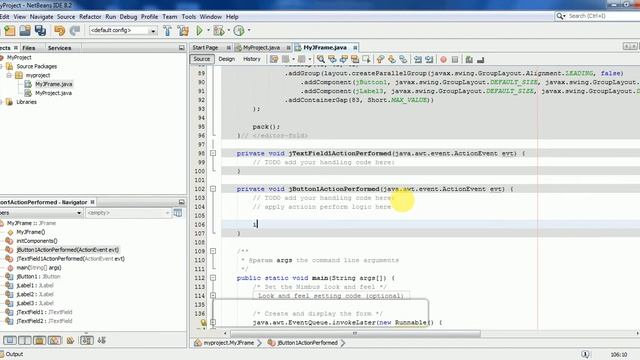Open the Edit menu

(x=4, y=17)
